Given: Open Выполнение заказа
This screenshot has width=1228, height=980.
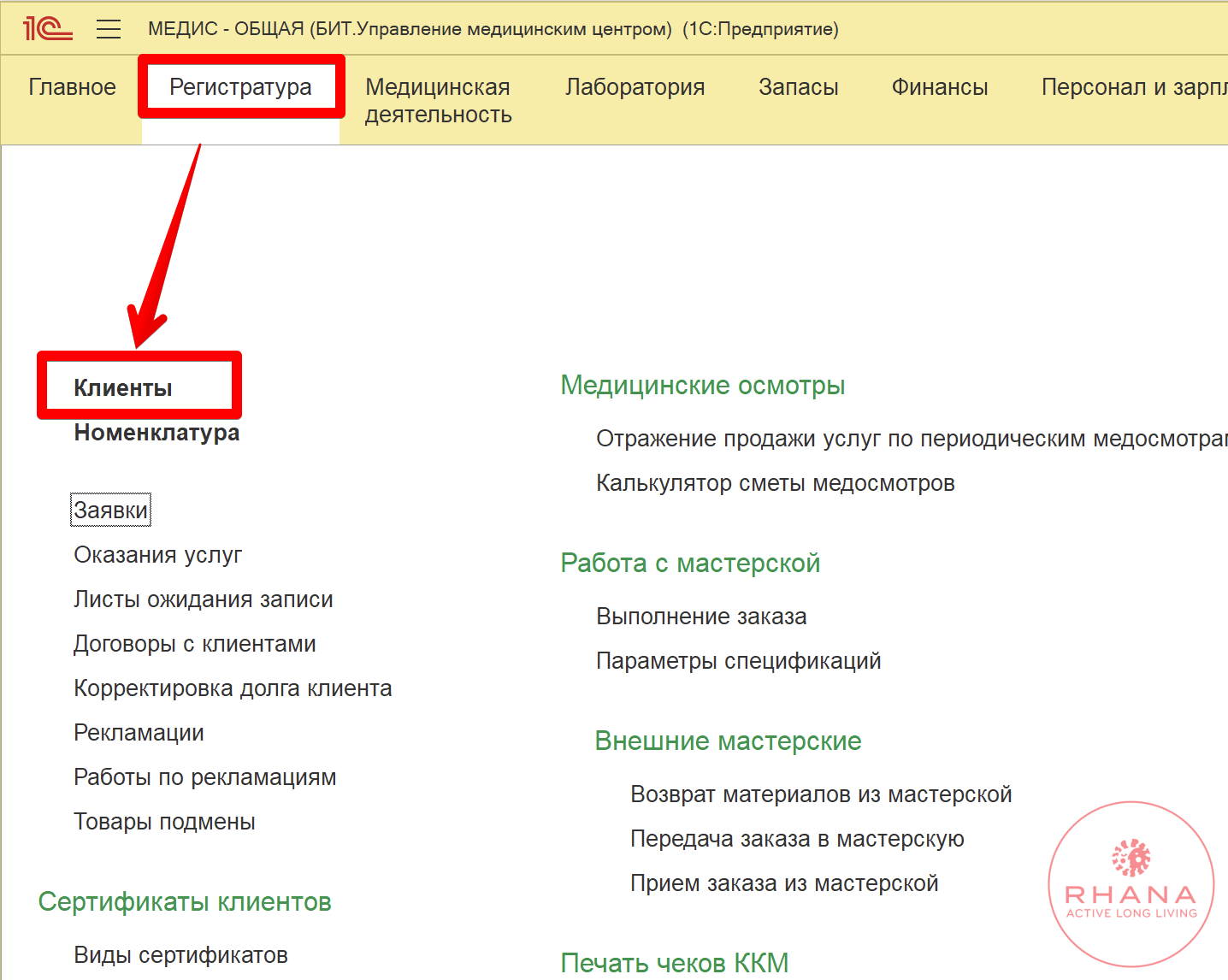Looking at the screenshot, I should click(701, 617).
